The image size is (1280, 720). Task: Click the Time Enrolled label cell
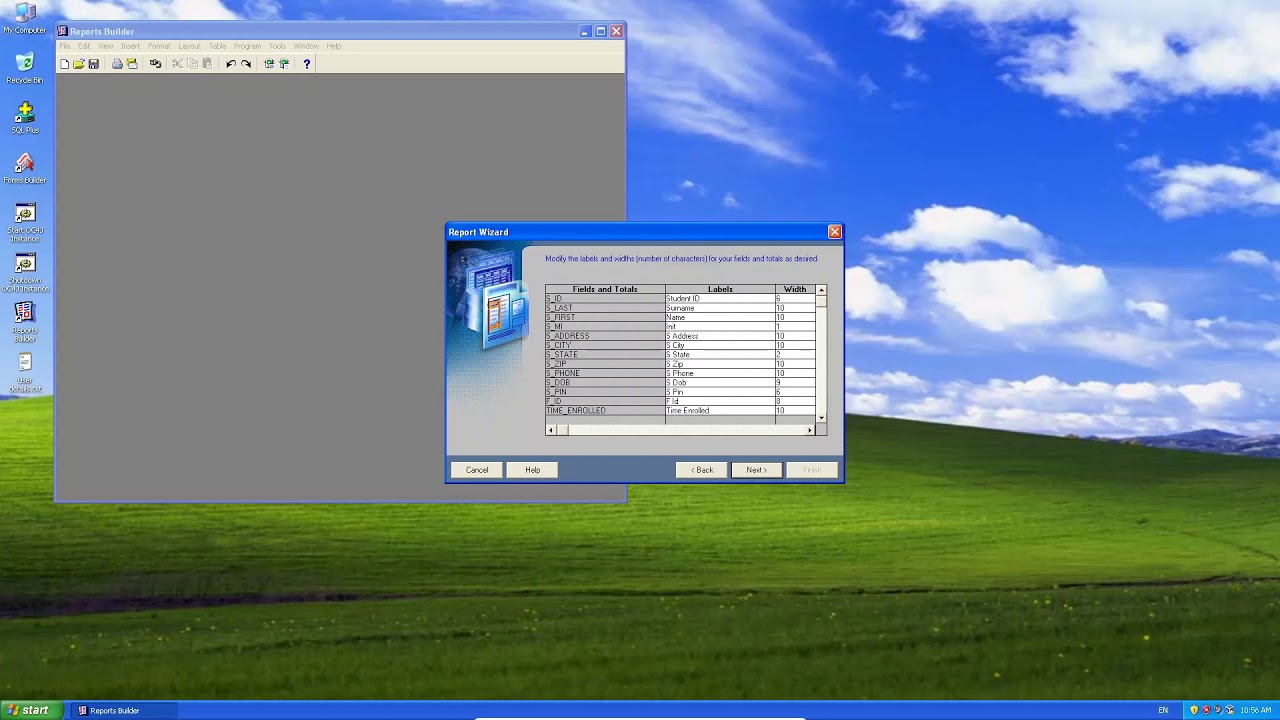pyautogui.click(x=720, y=411)
